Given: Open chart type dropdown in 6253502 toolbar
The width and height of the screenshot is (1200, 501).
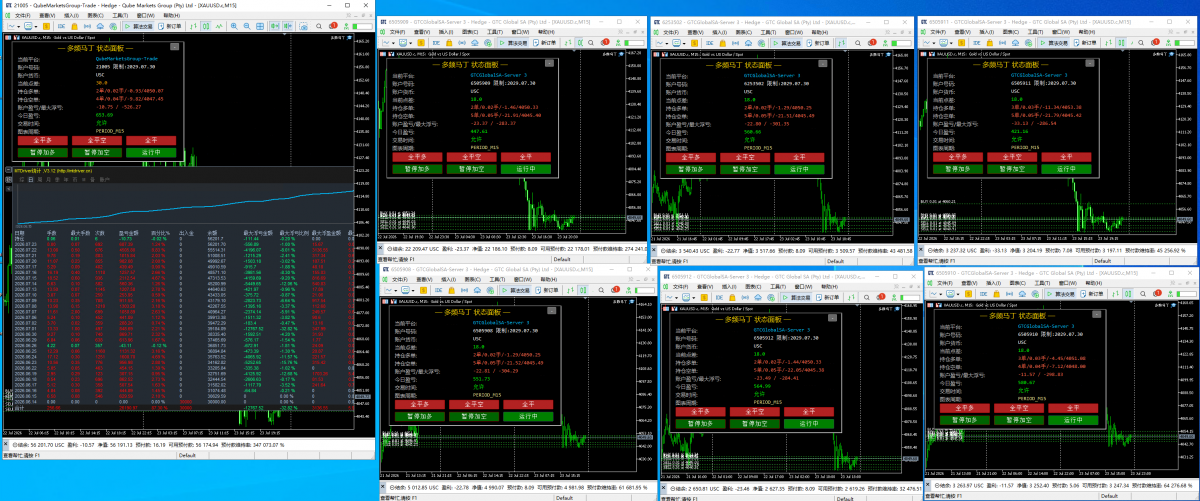Looking at the screenshot, I should pos(662,42).
